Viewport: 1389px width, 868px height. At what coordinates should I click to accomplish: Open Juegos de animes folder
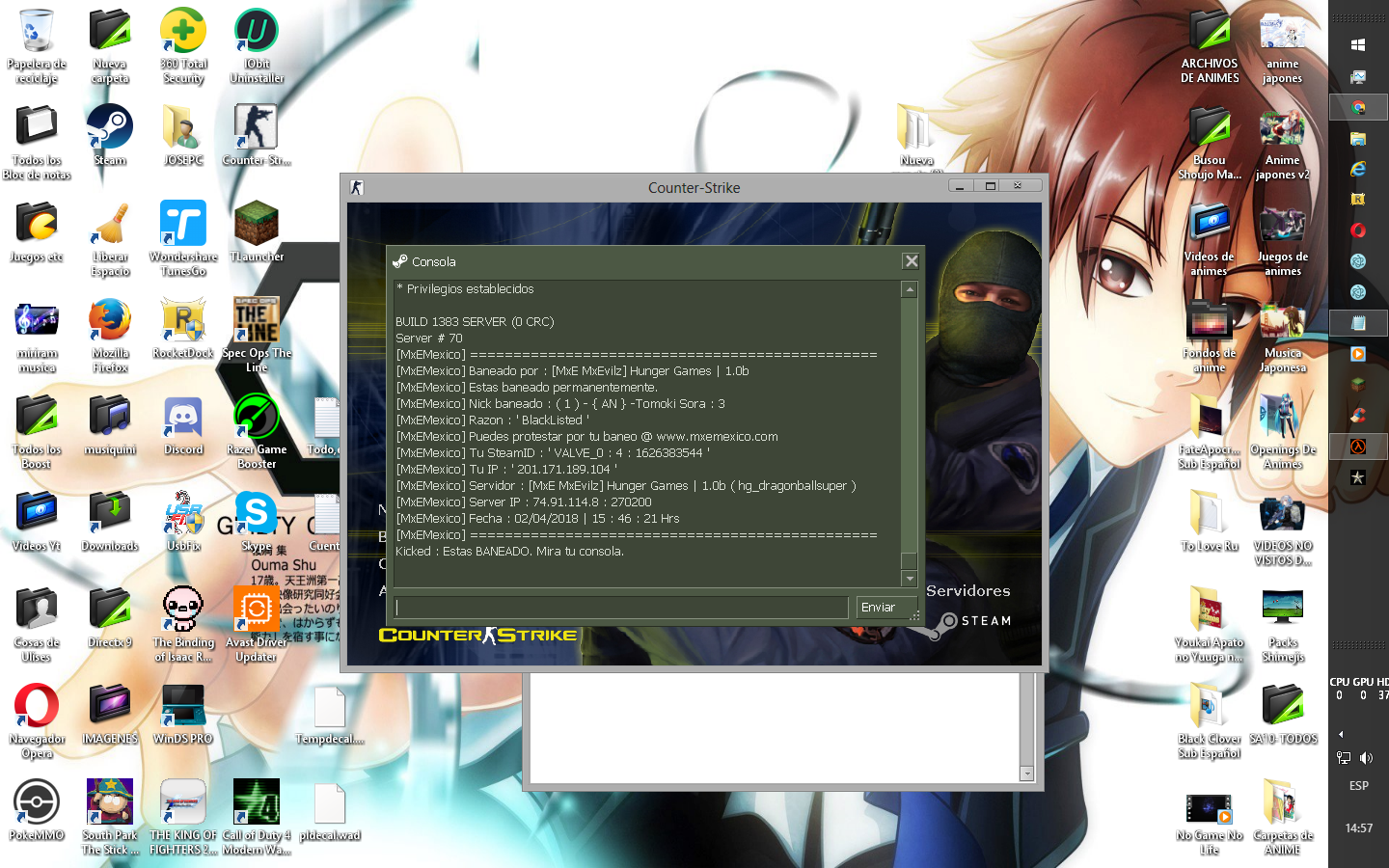coord(1283,238)
